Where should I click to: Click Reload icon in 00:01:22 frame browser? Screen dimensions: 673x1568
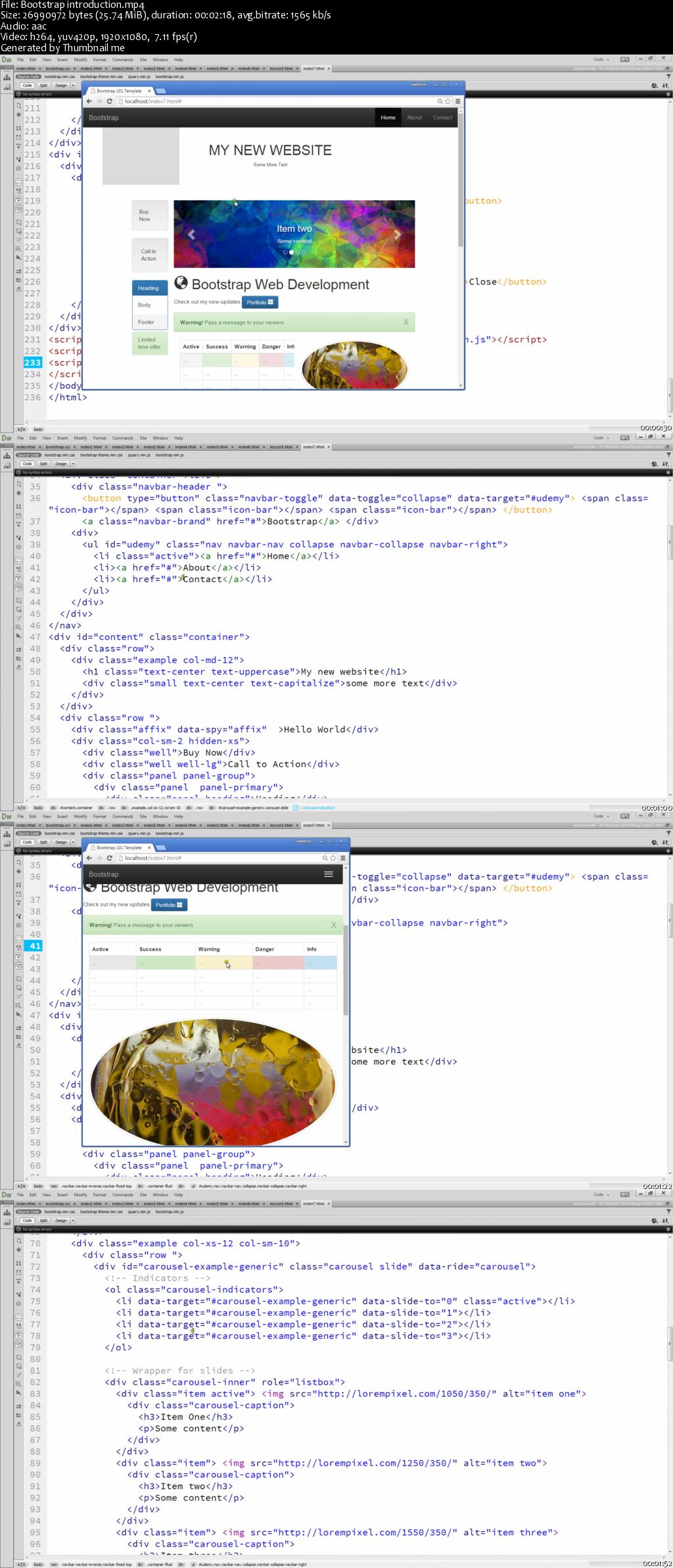[109, 858]
